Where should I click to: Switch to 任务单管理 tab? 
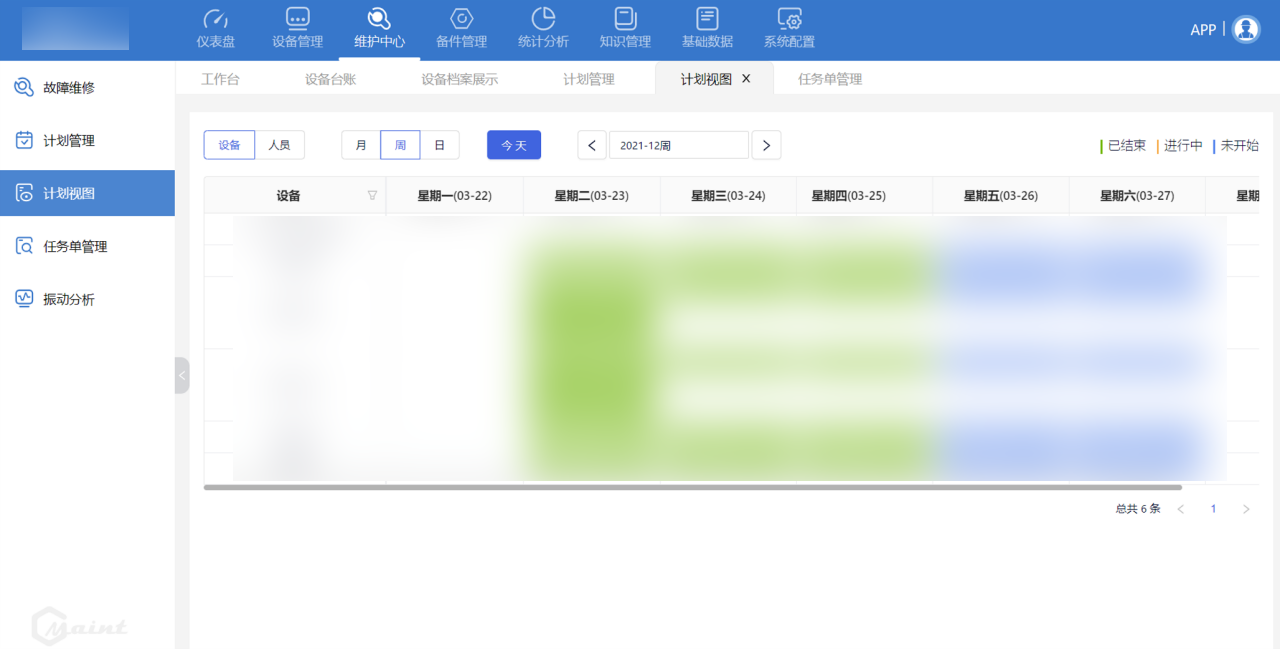829,79
